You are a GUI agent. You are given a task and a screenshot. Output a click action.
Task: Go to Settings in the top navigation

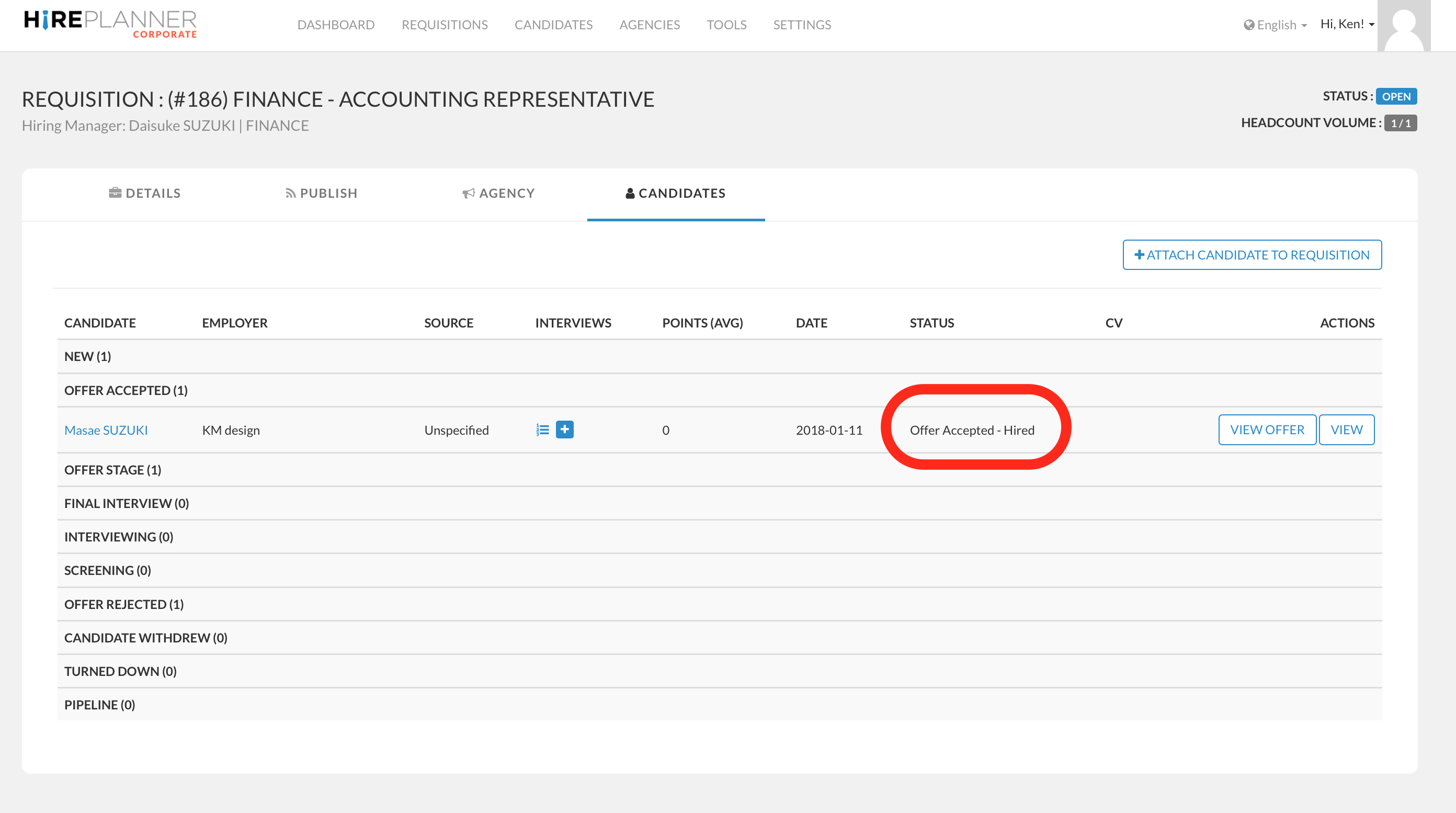pyautogui.click(x=801, y=25)
